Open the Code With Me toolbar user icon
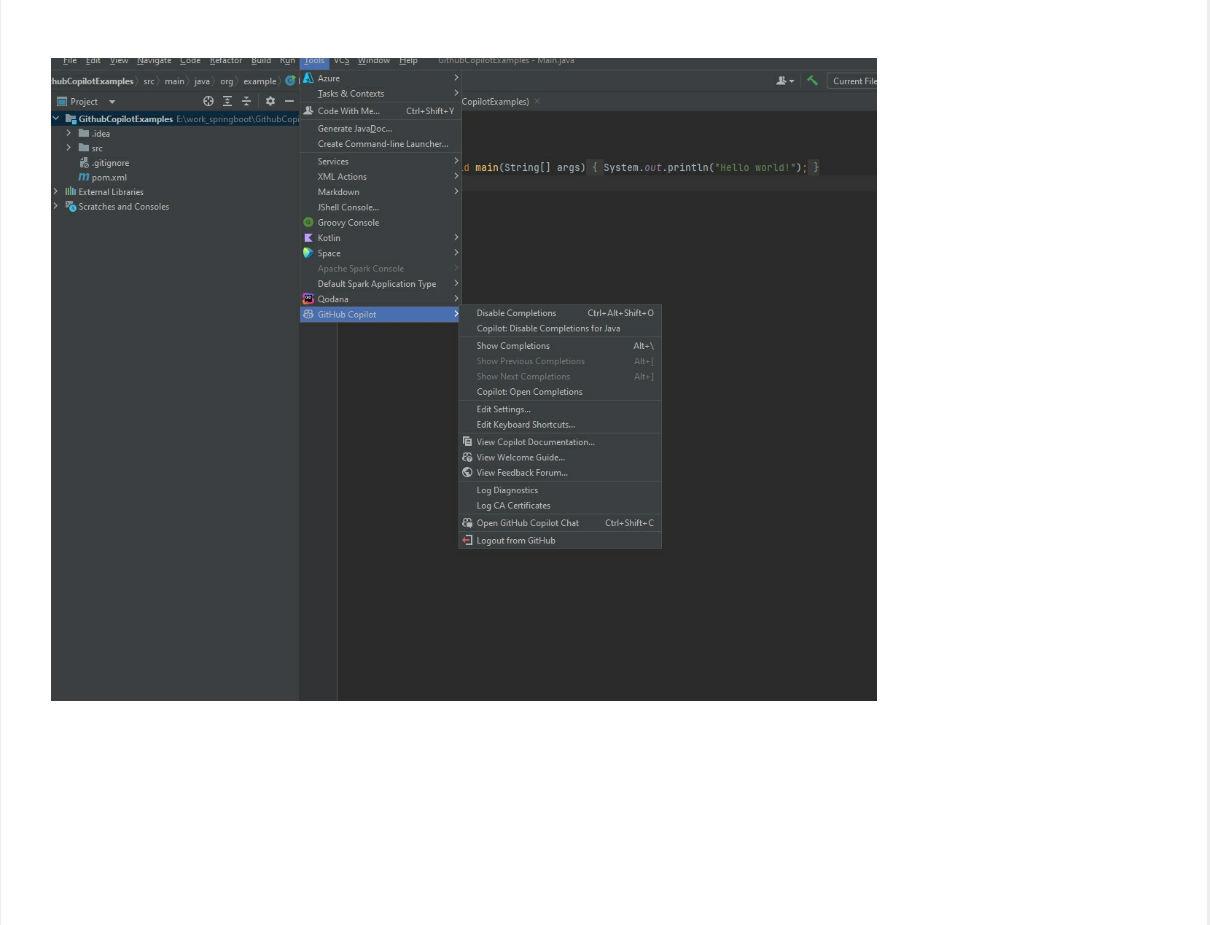 785,81
